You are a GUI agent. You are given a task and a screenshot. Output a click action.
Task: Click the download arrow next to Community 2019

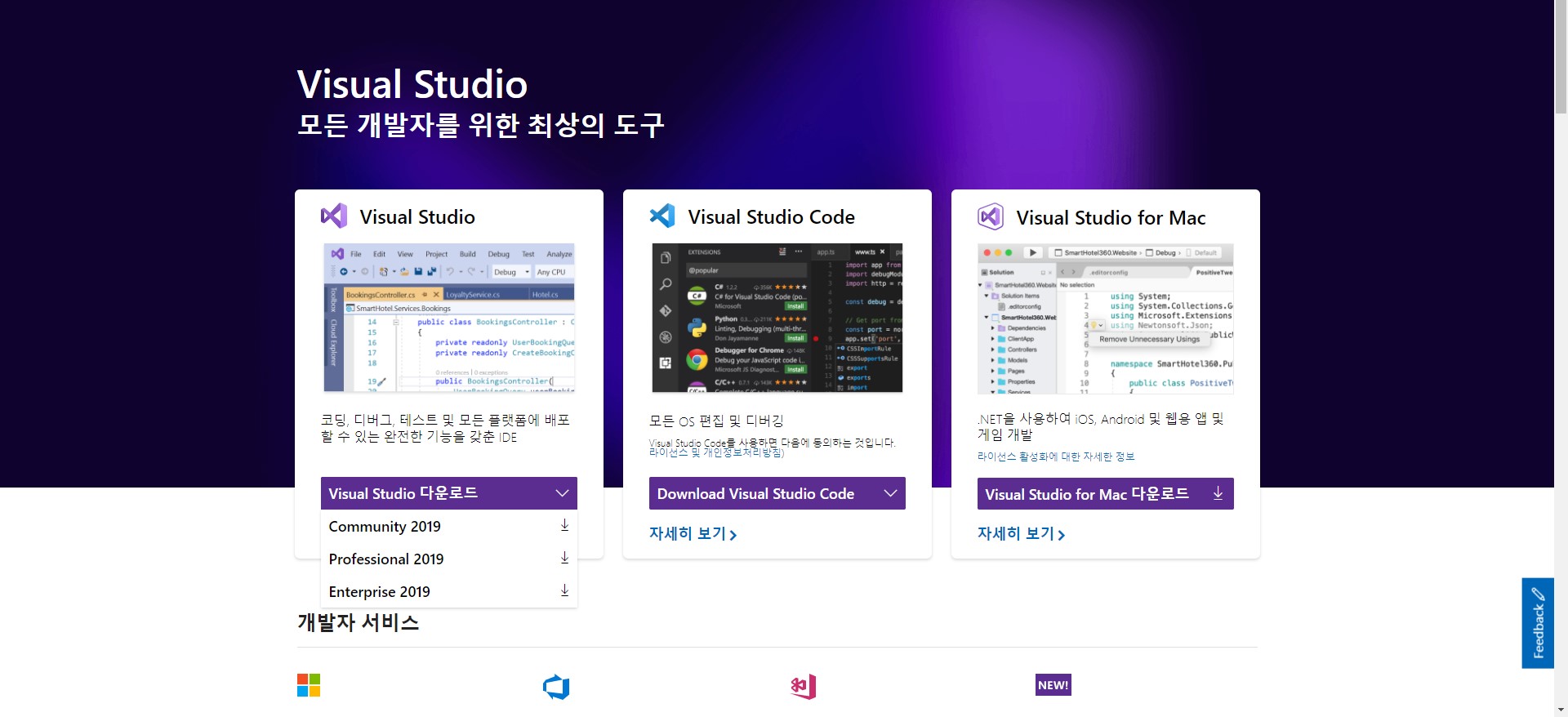pos(564,525)
